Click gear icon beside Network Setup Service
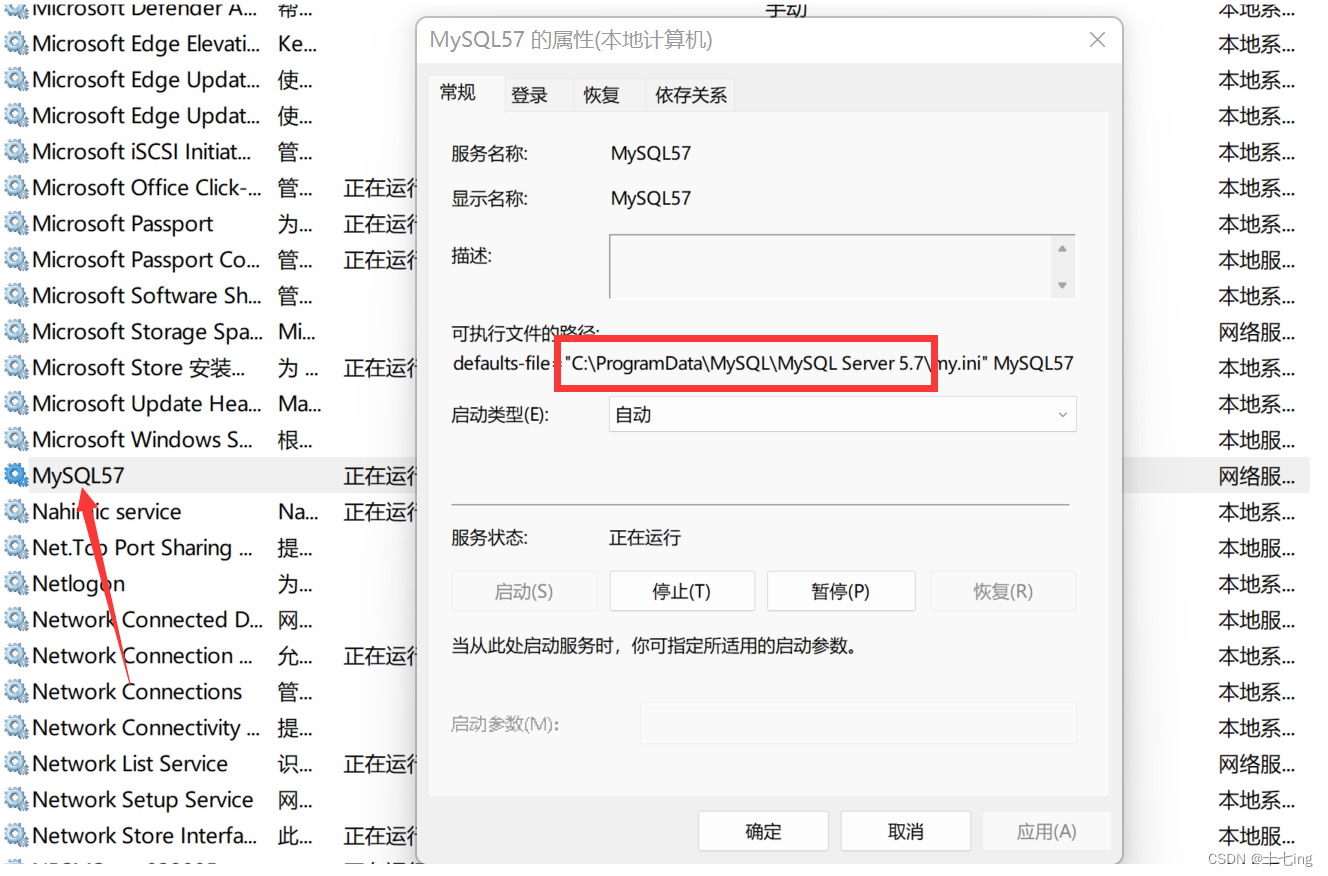 16,800
